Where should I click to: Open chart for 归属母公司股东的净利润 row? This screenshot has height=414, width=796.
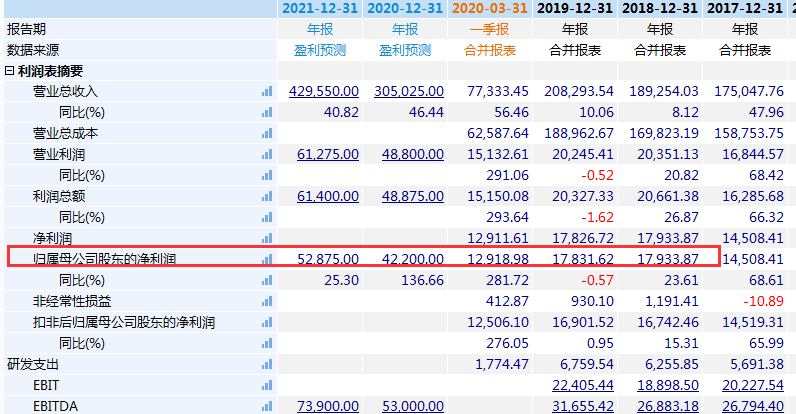click(267, 259)
